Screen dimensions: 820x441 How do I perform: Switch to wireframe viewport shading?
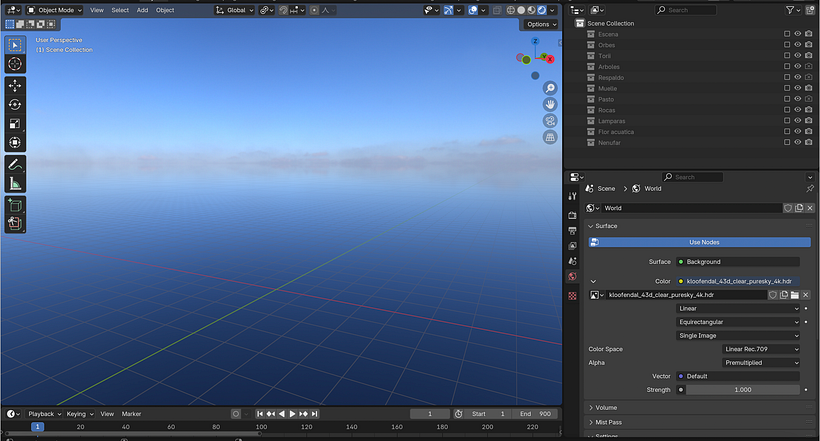510,10
